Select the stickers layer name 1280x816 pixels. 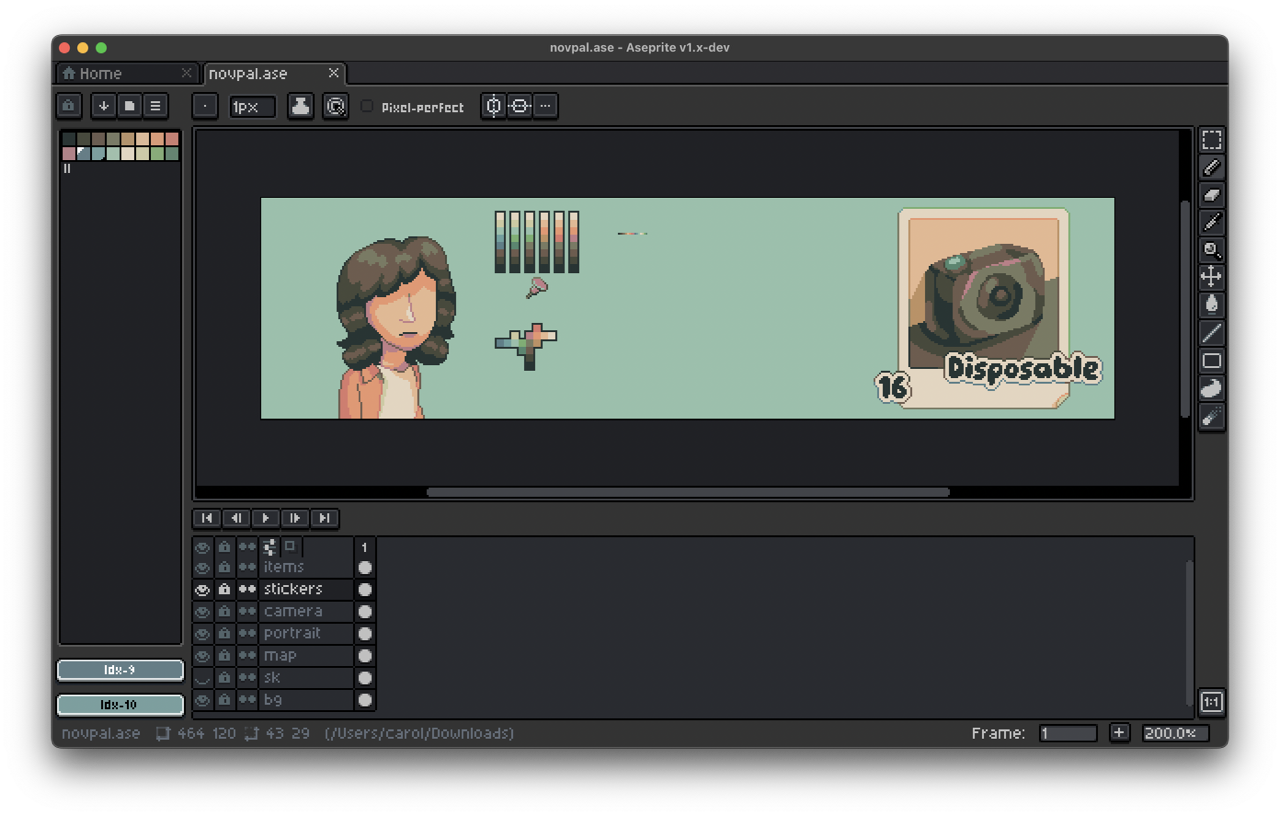pyautogui.click(x=305, y=590)
